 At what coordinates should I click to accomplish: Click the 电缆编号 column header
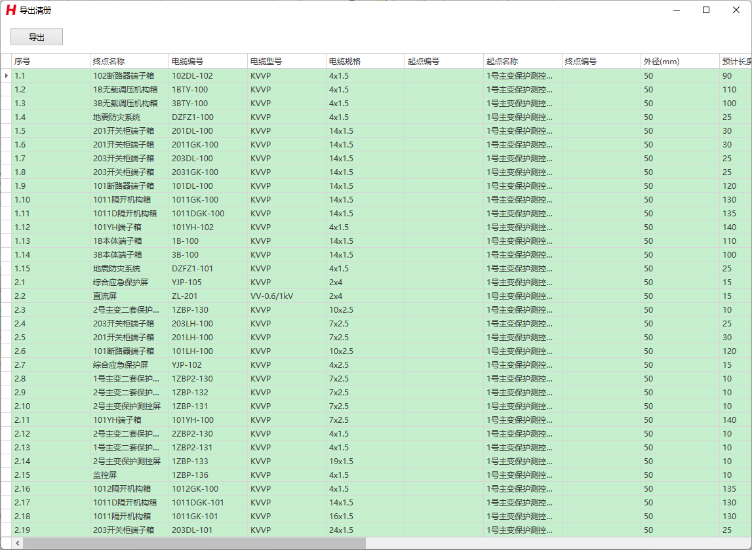click(207, 61)
